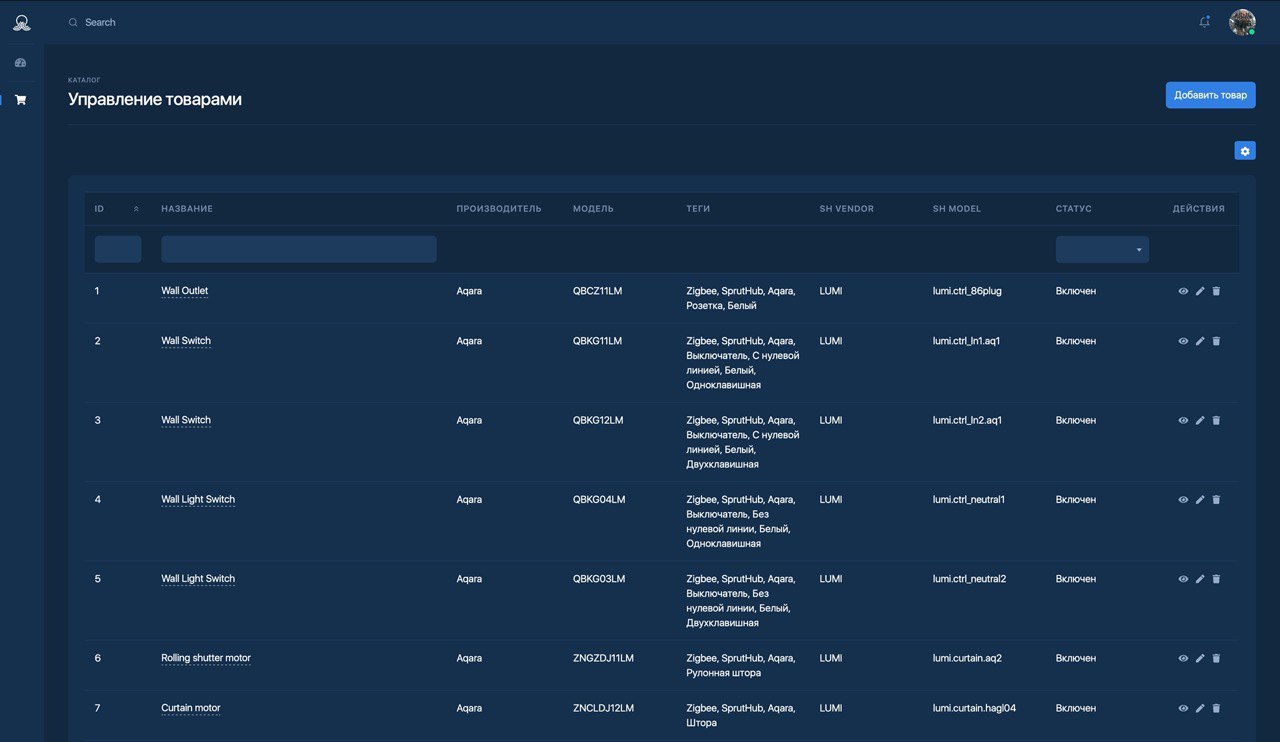Select the model cell ZNCLDJ12LM

coord(603,708)
